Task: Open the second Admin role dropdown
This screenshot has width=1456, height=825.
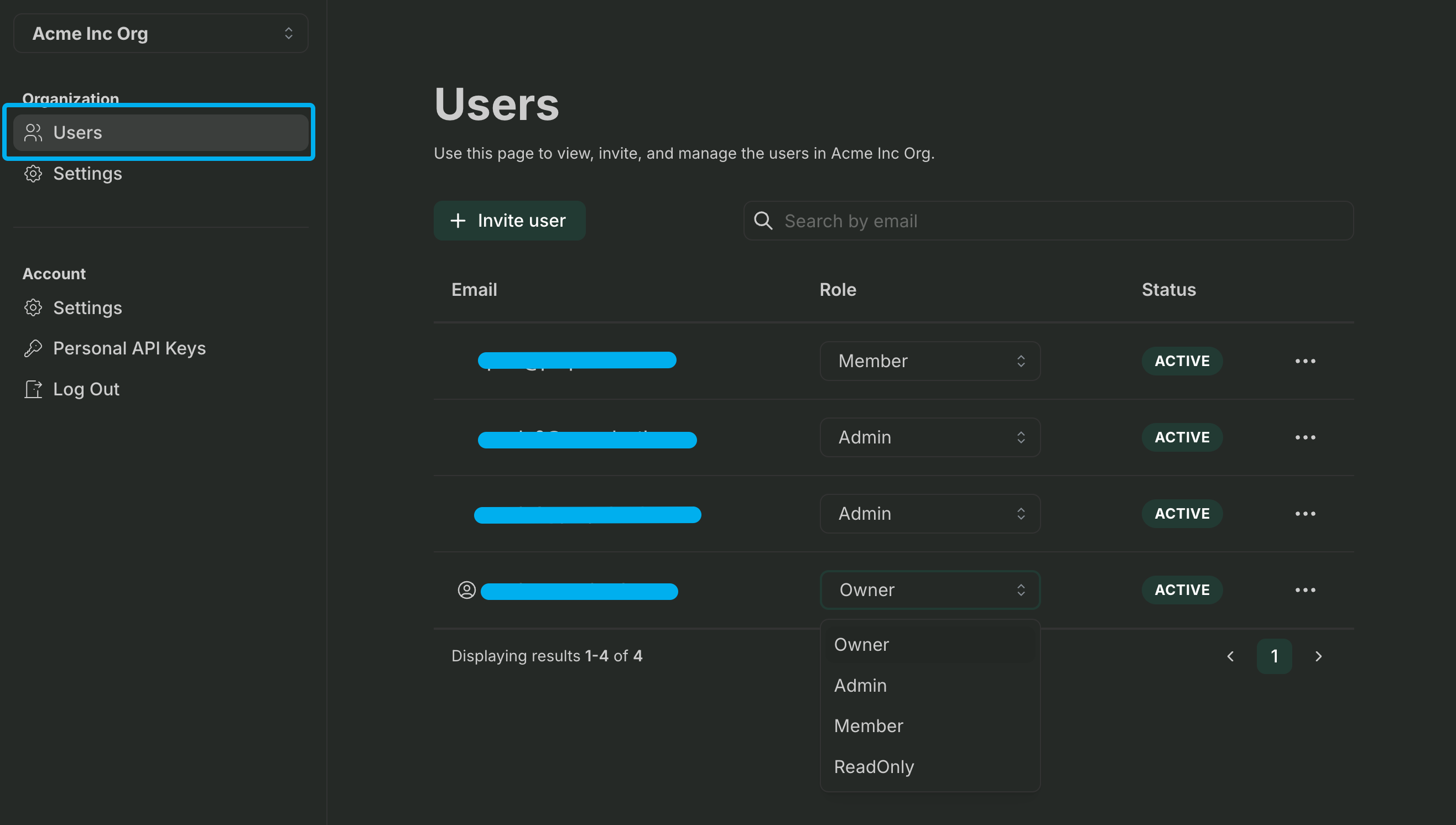Action: (x=929, y=513)
